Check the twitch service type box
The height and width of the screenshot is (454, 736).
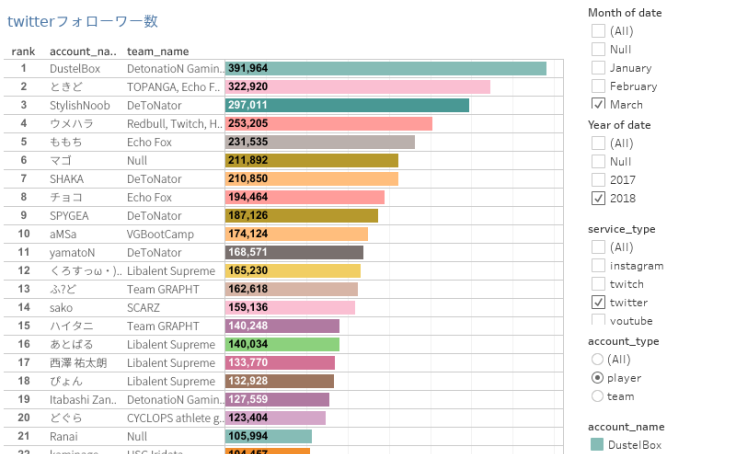tap(598, 284)
